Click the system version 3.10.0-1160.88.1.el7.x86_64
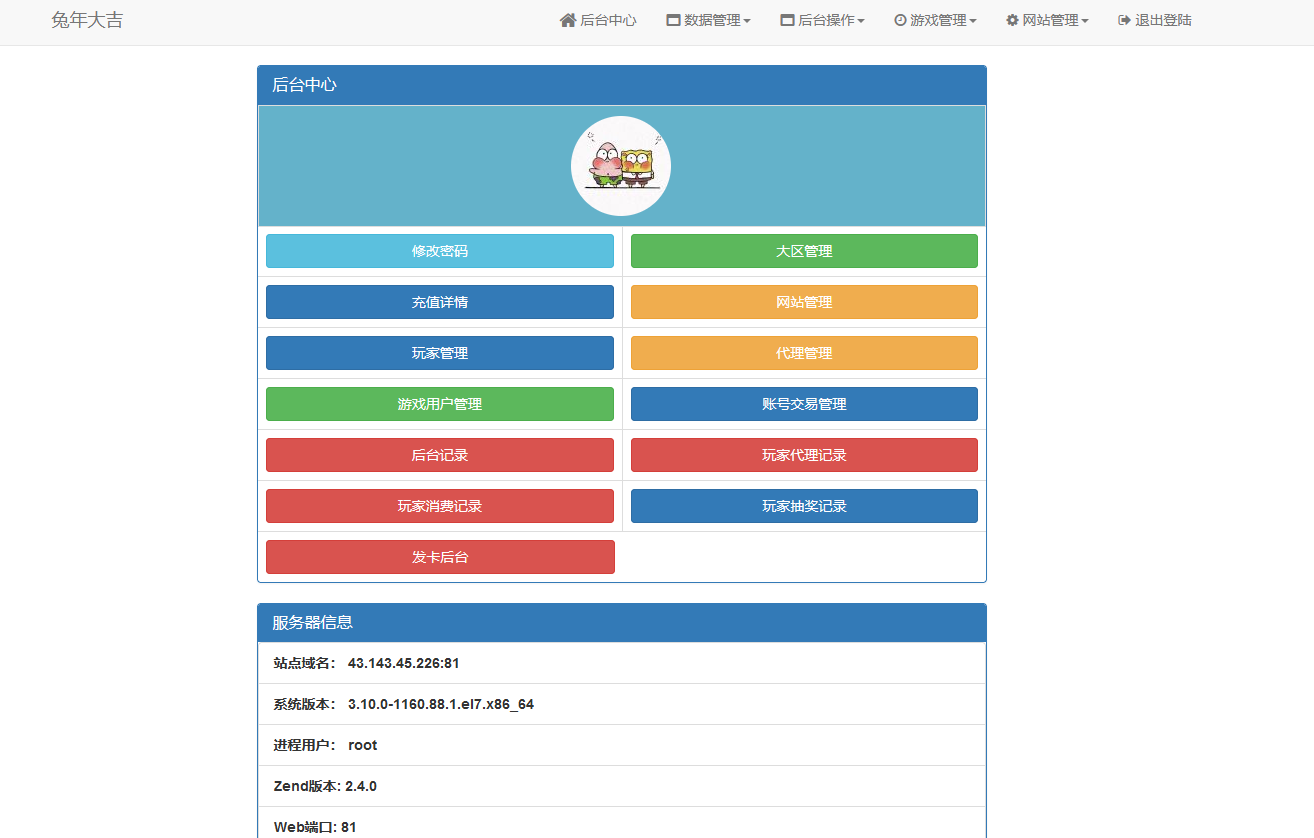Image resolution: width=1314 pixels, height=838 pixels. coord(441,704)
